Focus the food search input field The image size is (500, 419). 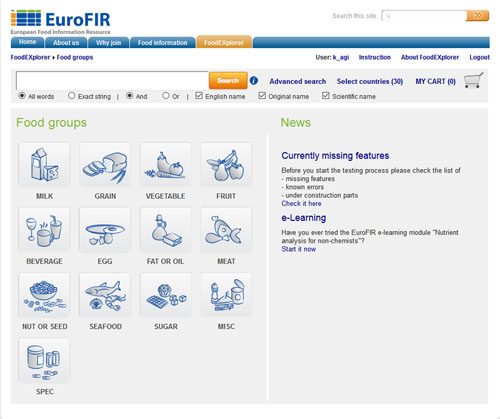(112, 80)
